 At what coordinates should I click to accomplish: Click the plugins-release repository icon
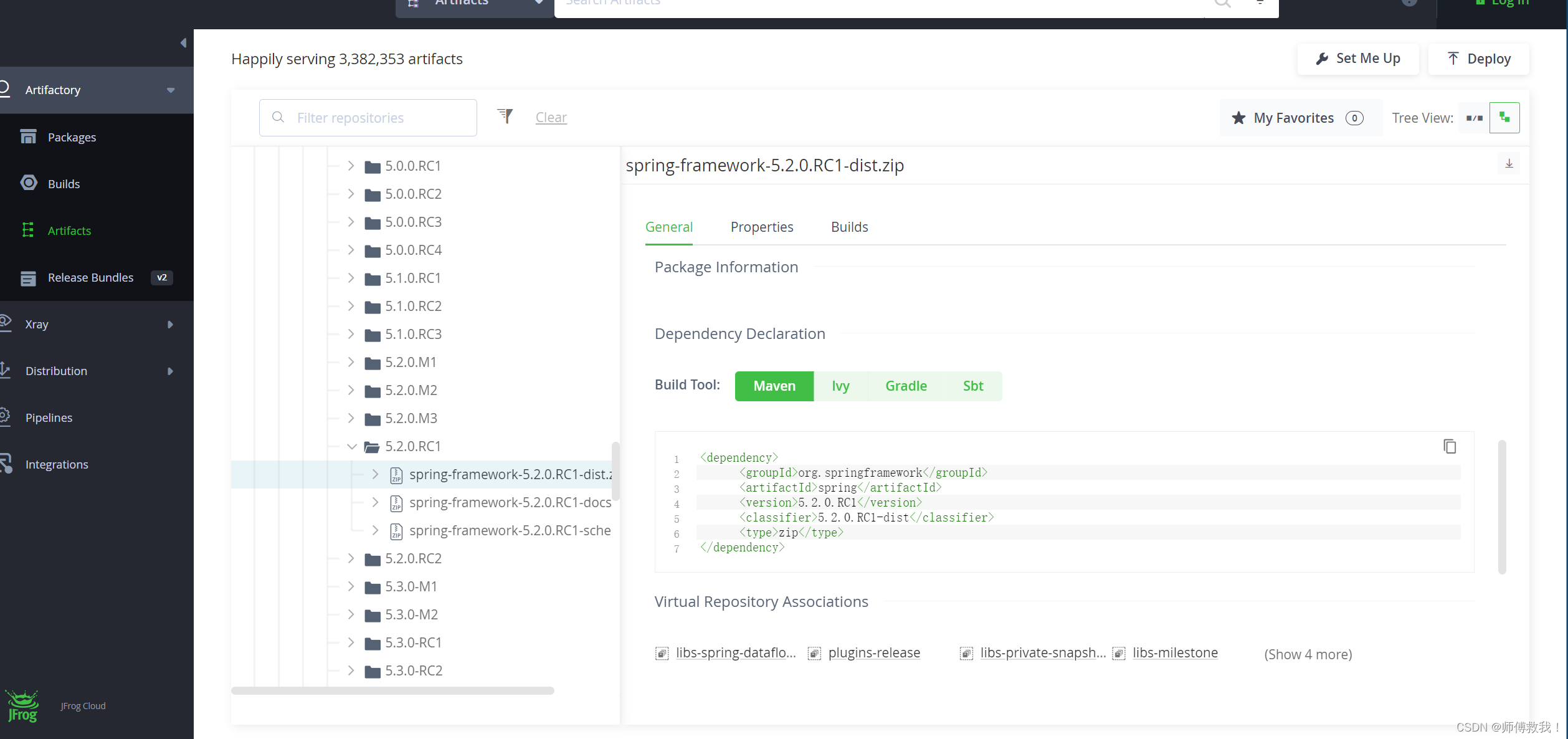point(814,653)
